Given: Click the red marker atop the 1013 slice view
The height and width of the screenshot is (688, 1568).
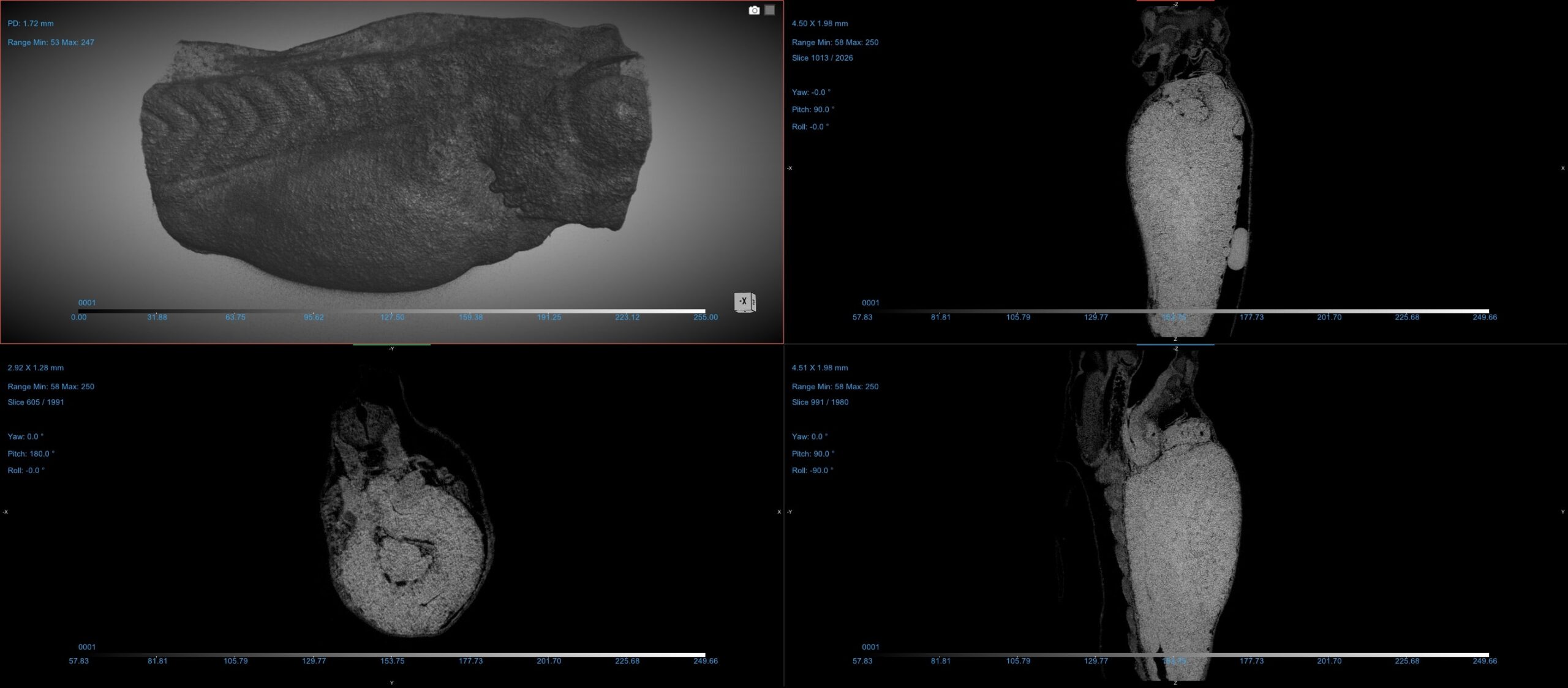Looking at the screenshot, I should coord(1175,1).
